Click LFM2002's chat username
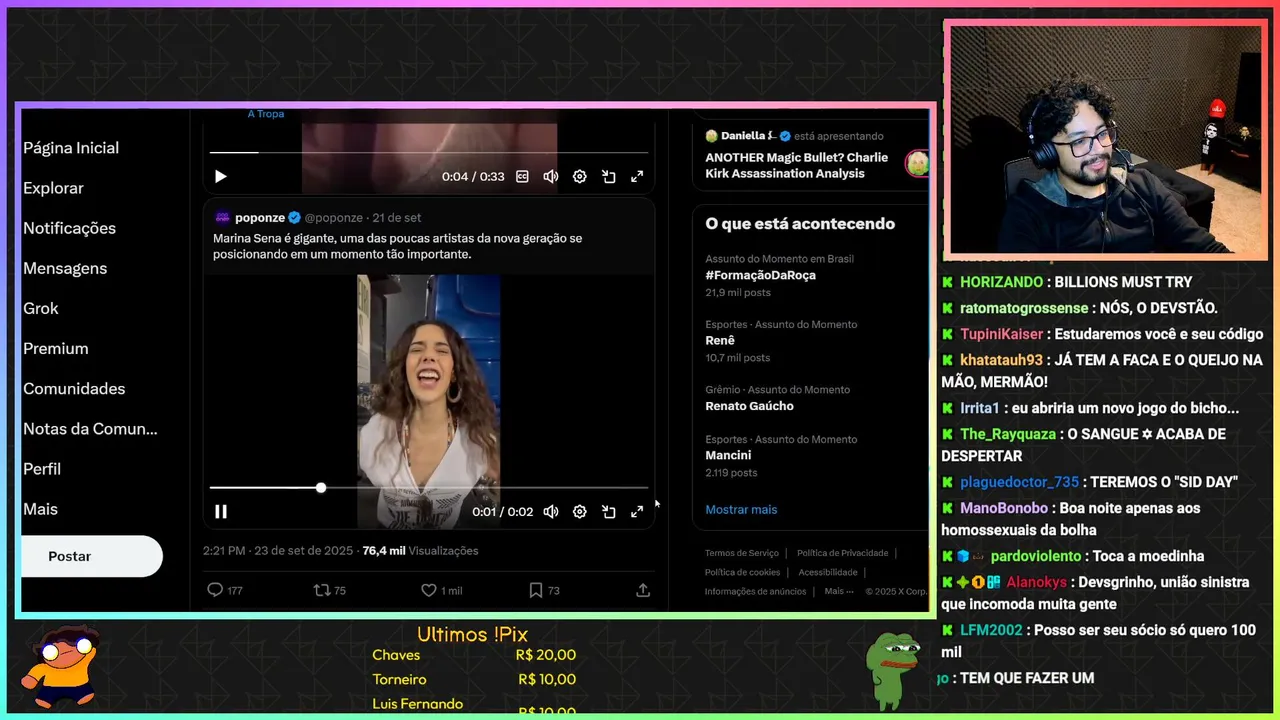Viewport: 1280px width, 720px height. pyautogui.click(x=991, y=630)
